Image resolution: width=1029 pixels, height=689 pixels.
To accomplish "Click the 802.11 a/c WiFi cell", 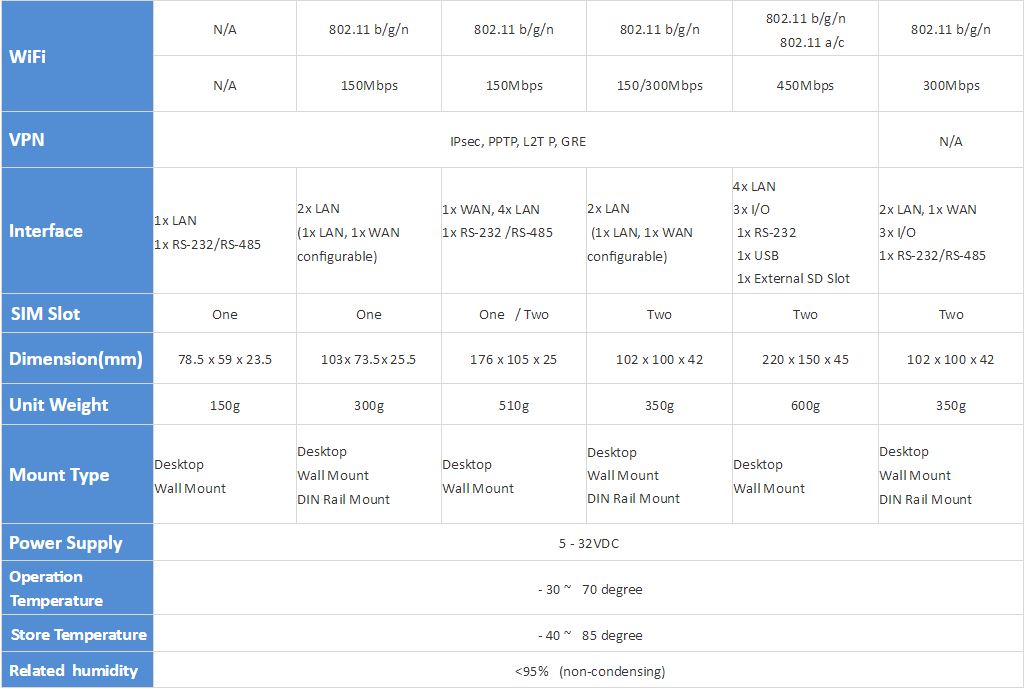I will tap(812, 42).
